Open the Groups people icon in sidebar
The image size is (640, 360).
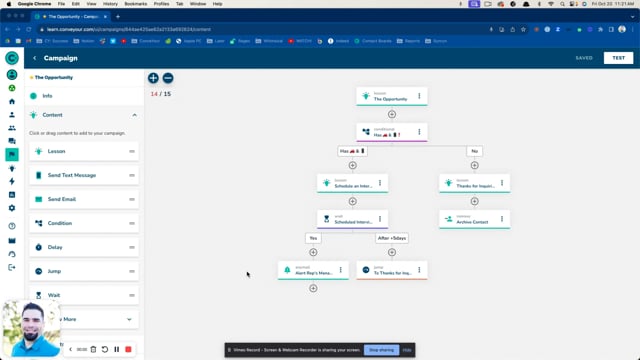coord(12,128)
